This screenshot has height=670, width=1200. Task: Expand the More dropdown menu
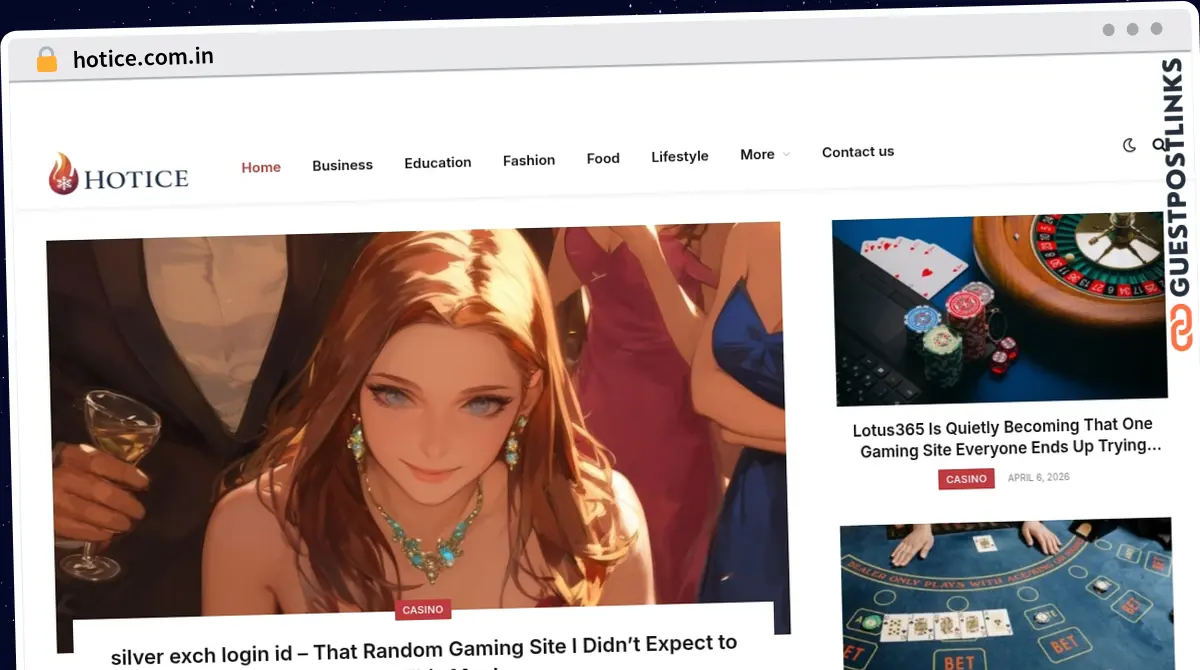(x=765, y=154)
